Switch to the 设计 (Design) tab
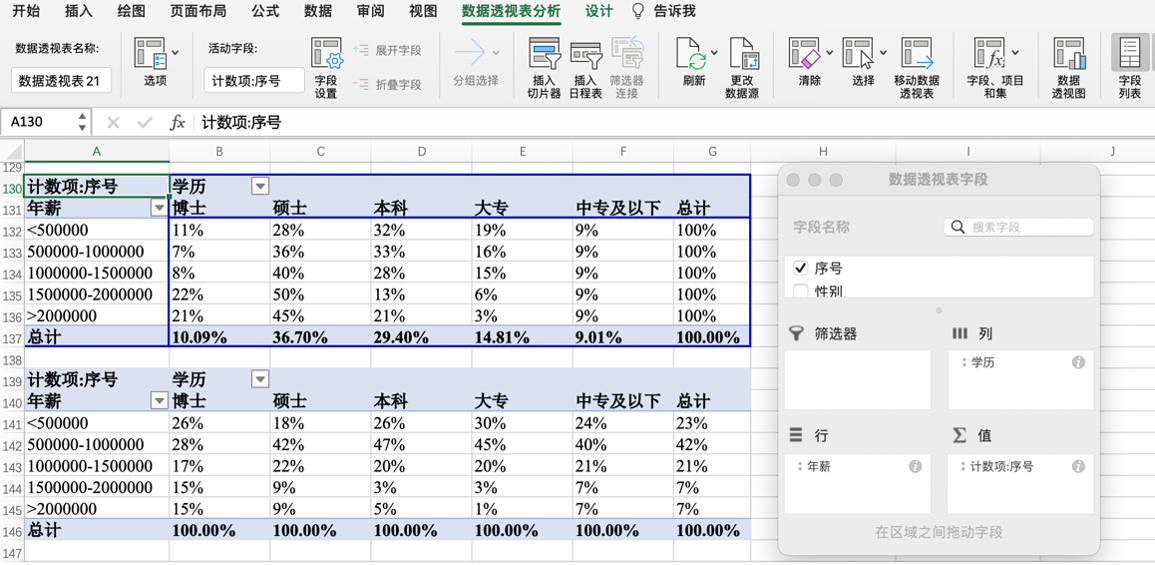Screen dimensions: 1155x565 [599, 11]
